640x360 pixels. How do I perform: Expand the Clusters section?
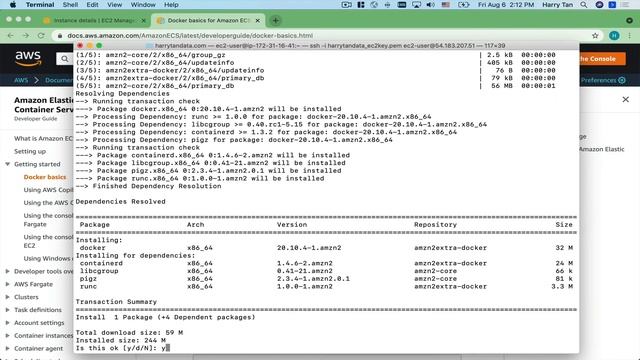pyautogui.click(x=7, y=297)
